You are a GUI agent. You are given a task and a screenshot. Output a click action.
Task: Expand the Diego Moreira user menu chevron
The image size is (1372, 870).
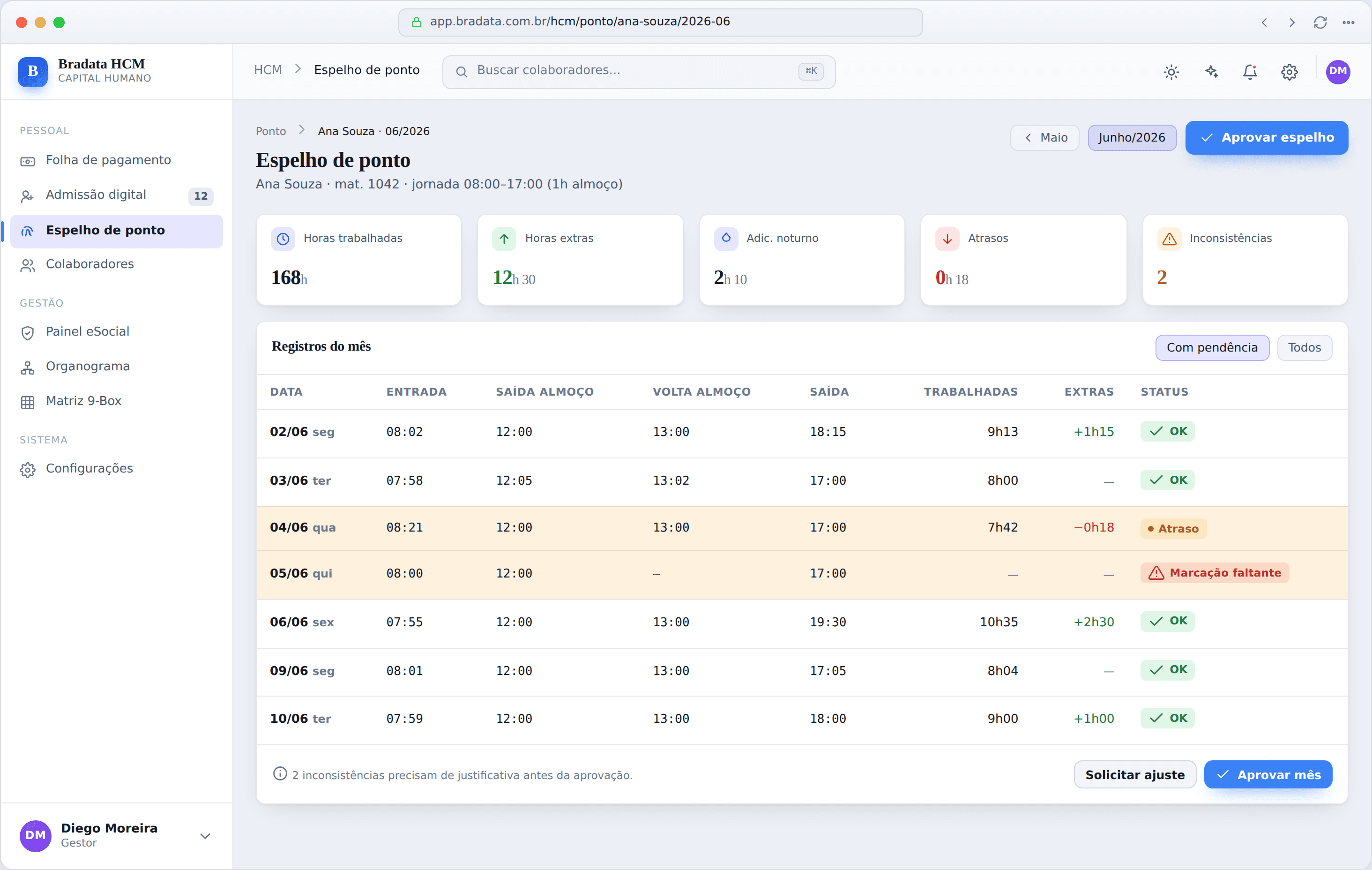pos(205,836)
